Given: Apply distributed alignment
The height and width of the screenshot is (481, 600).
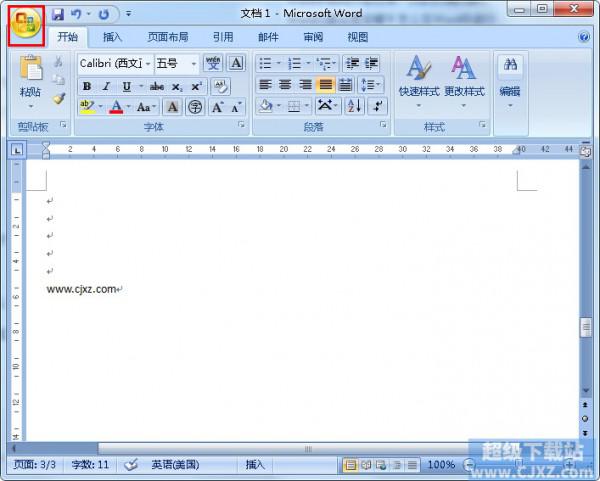Looking at the screenshot, I should point(345,85).
